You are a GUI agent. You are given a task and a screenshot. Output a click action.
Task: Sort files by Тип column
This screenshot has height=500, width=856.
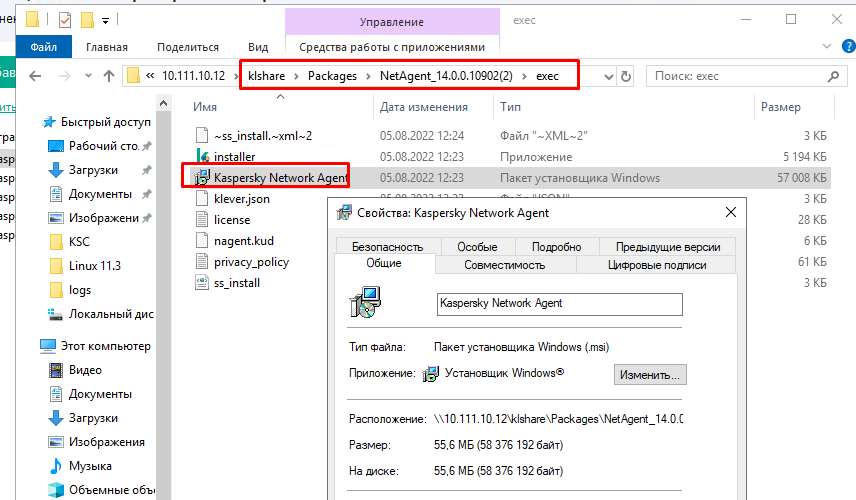pyautogui.click(x=510, y=107)
